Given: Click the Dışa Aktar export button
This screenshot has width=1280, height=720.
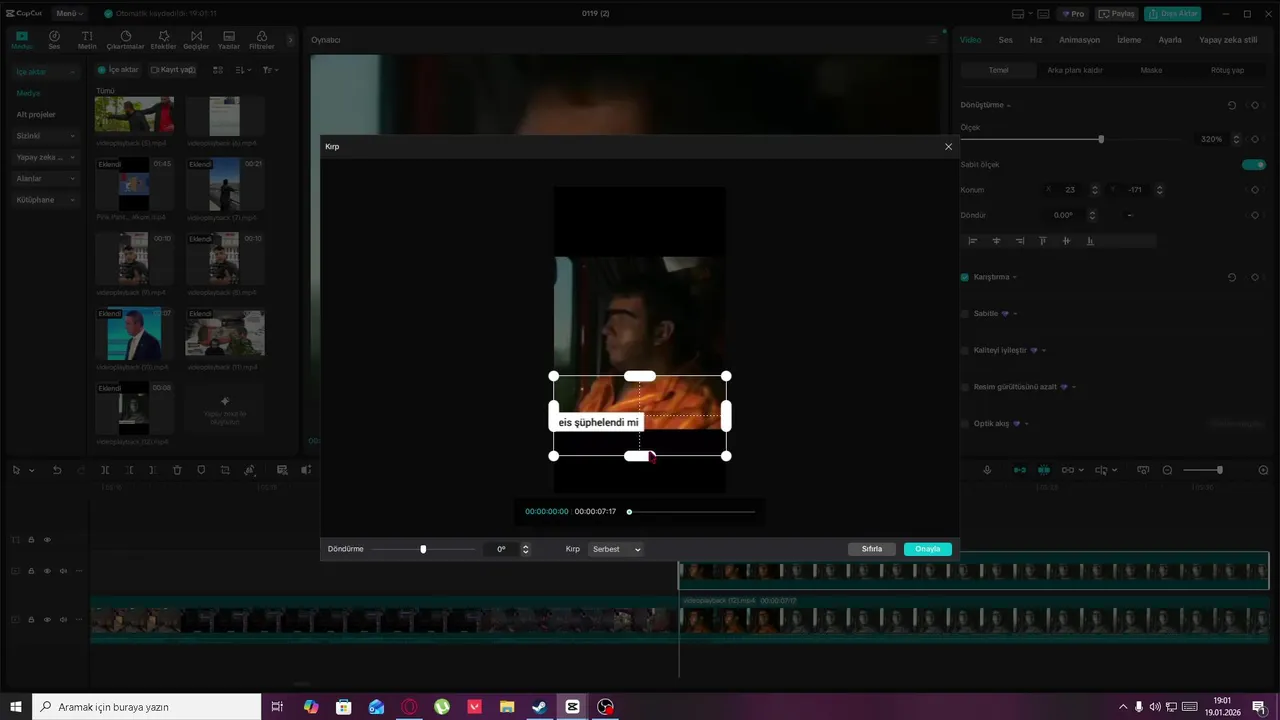Looking at the screenshot, I should tap(1172, 14).
